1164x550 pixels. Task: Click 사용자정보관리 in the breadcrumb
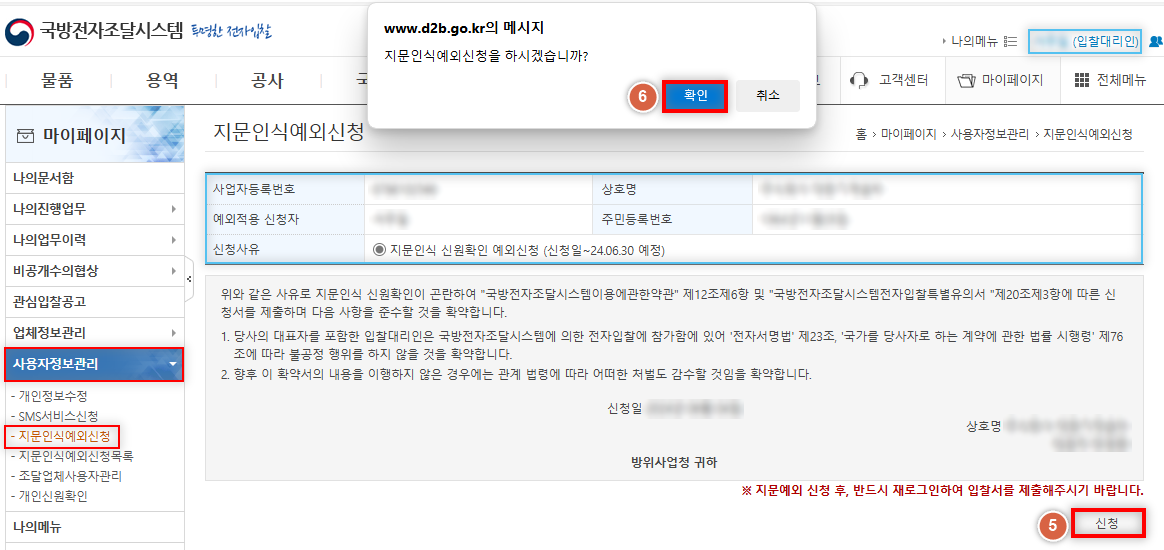pos(990,134)
